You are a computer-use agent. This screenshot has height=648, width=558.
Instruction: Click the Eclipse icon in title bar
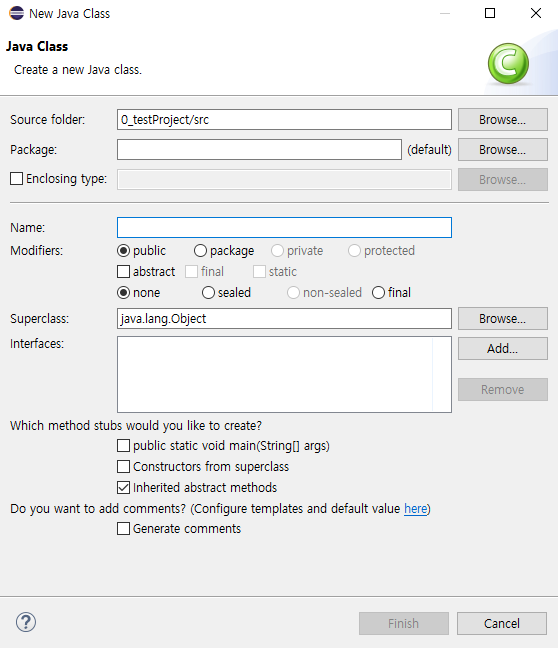pyautogui.click(x=17, y=13)
